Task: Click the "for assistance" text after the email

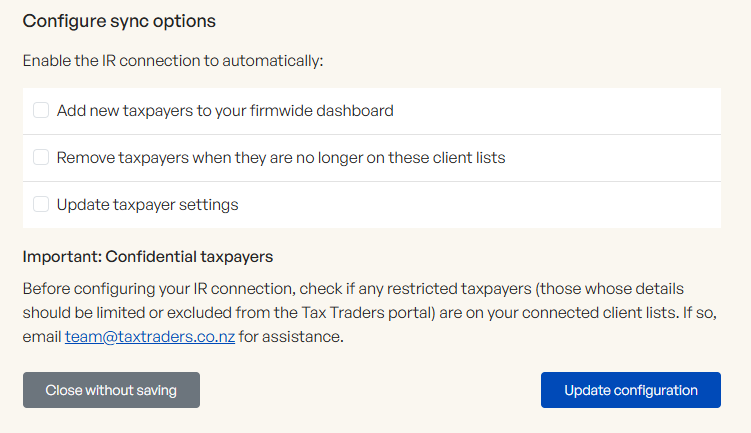Action: tap(291, 337)
